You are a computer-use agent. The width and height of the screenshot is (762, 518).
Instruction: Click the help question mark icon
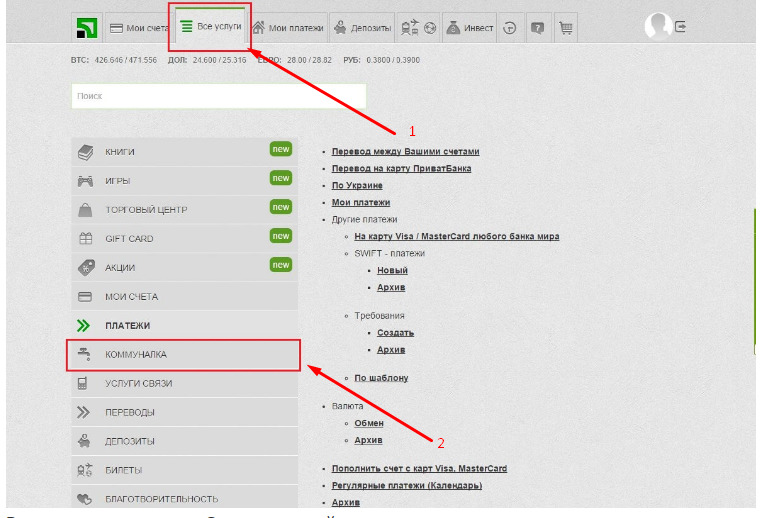pyautogui.click(x=538, y=28)
